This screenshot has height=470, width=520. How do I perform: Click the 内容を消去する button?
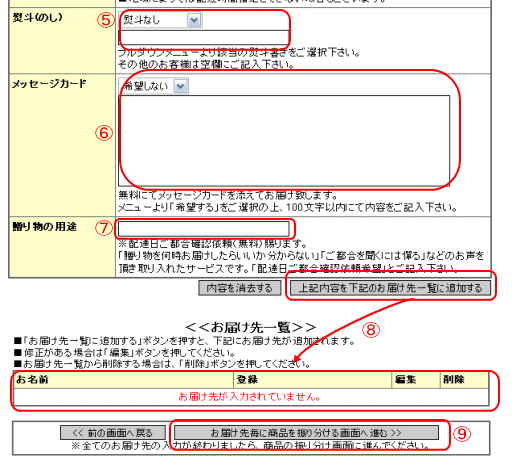click(x=240, y=288)
